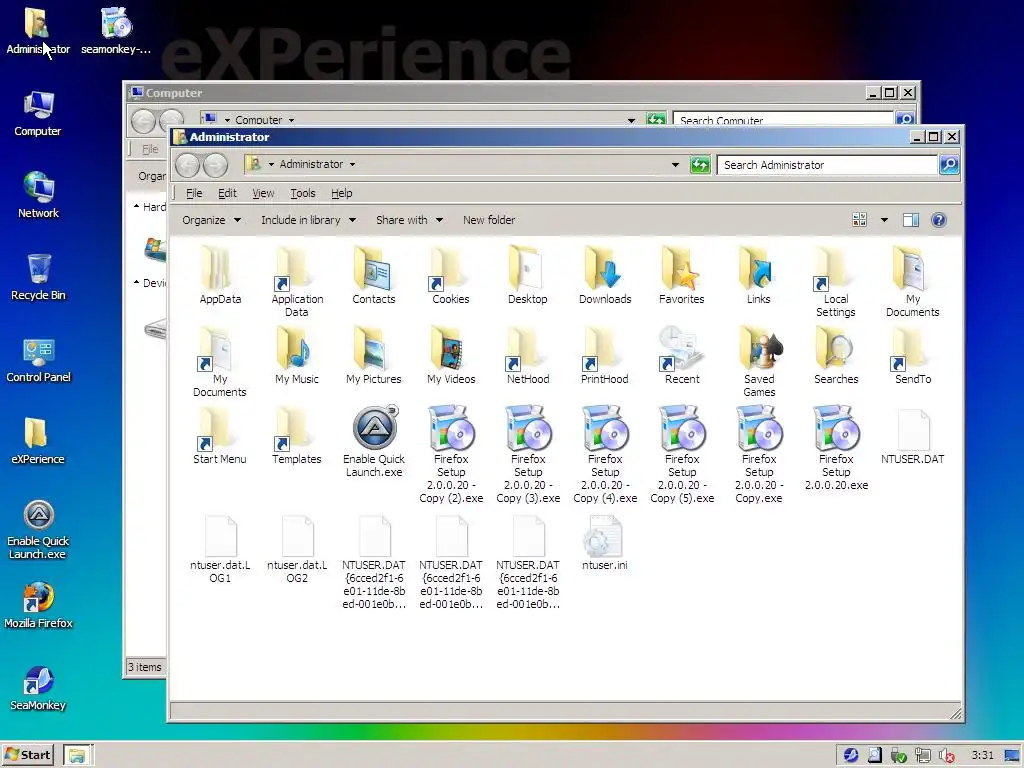Click the taskbar Explorer folder button
Image resolution: width=1024 pixels, height=768 pixels.
pos(78,755)
